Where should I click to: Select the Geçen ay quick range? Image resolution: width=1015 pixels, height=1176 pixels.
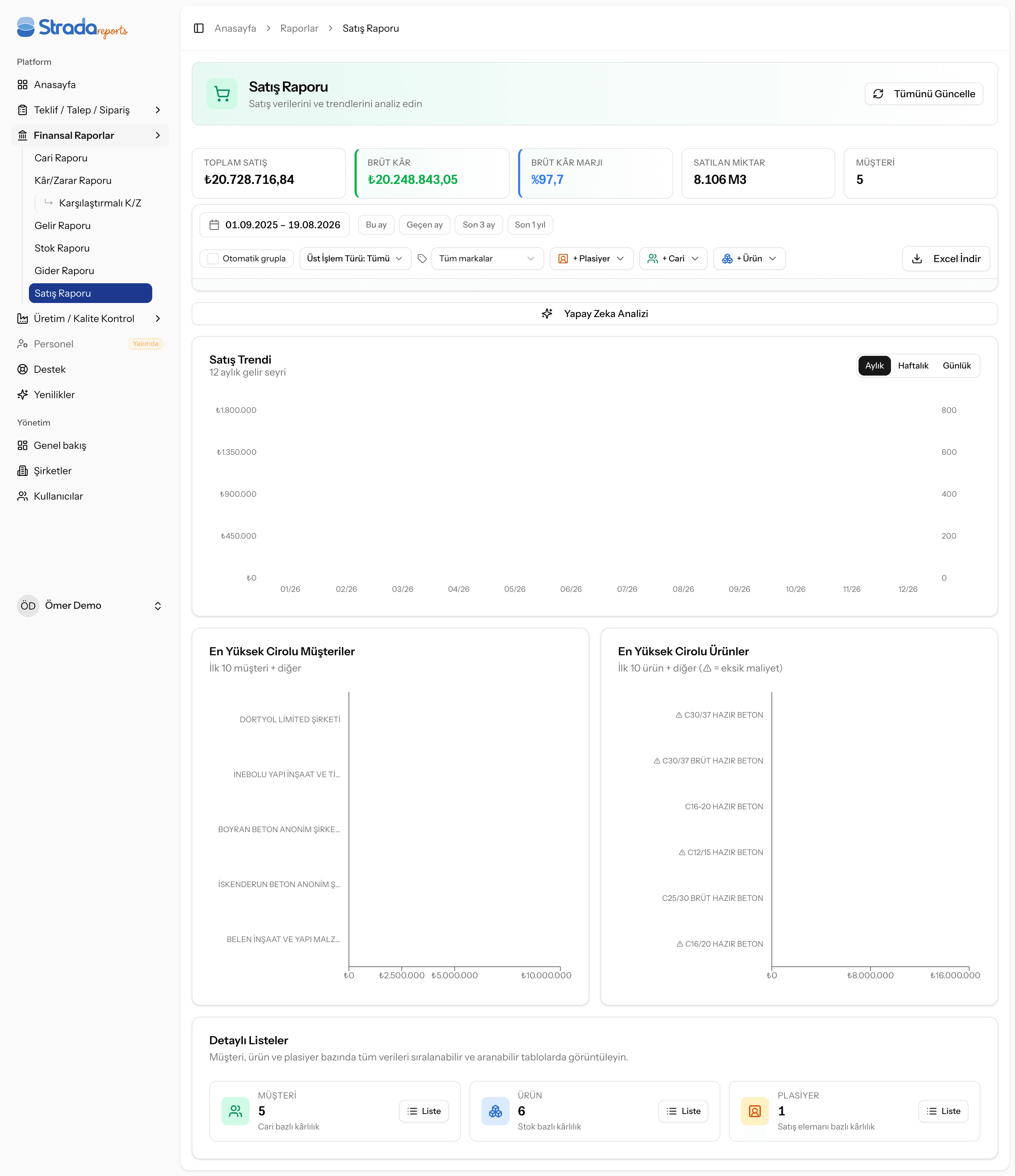tap(425, 225)
